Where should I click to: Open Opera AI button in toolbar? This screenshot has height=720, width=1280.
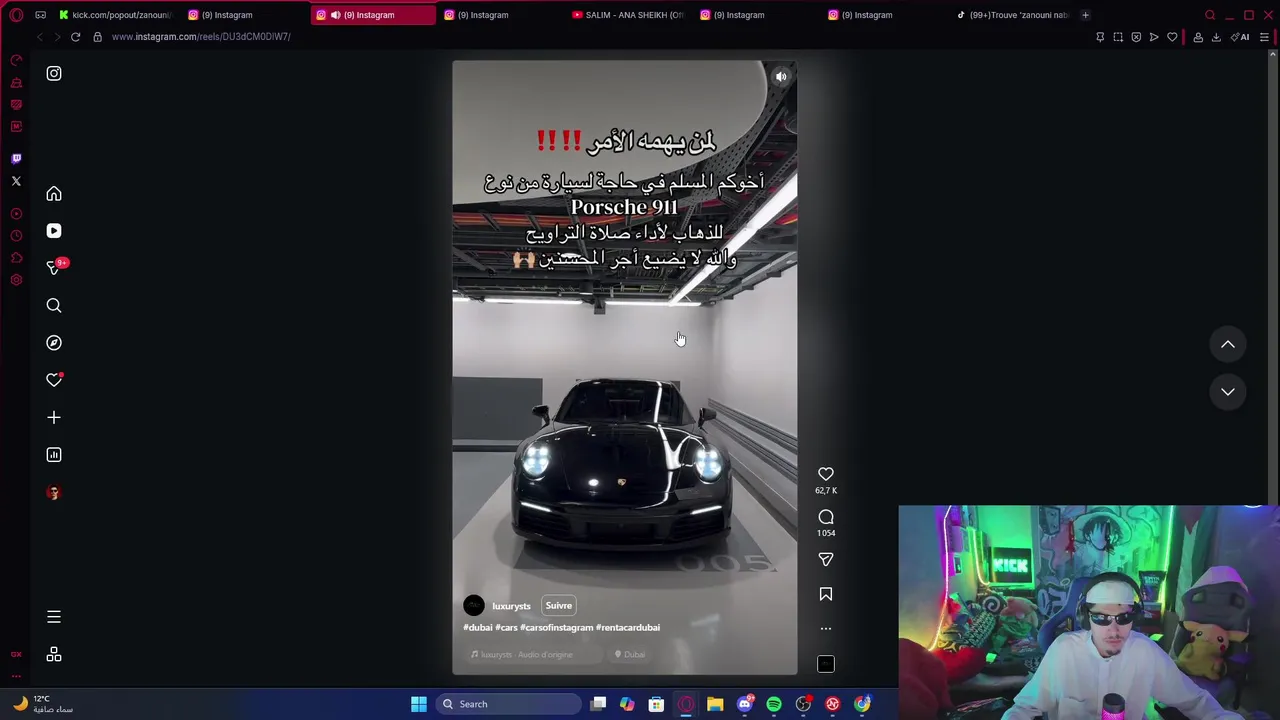[1241, 37]
